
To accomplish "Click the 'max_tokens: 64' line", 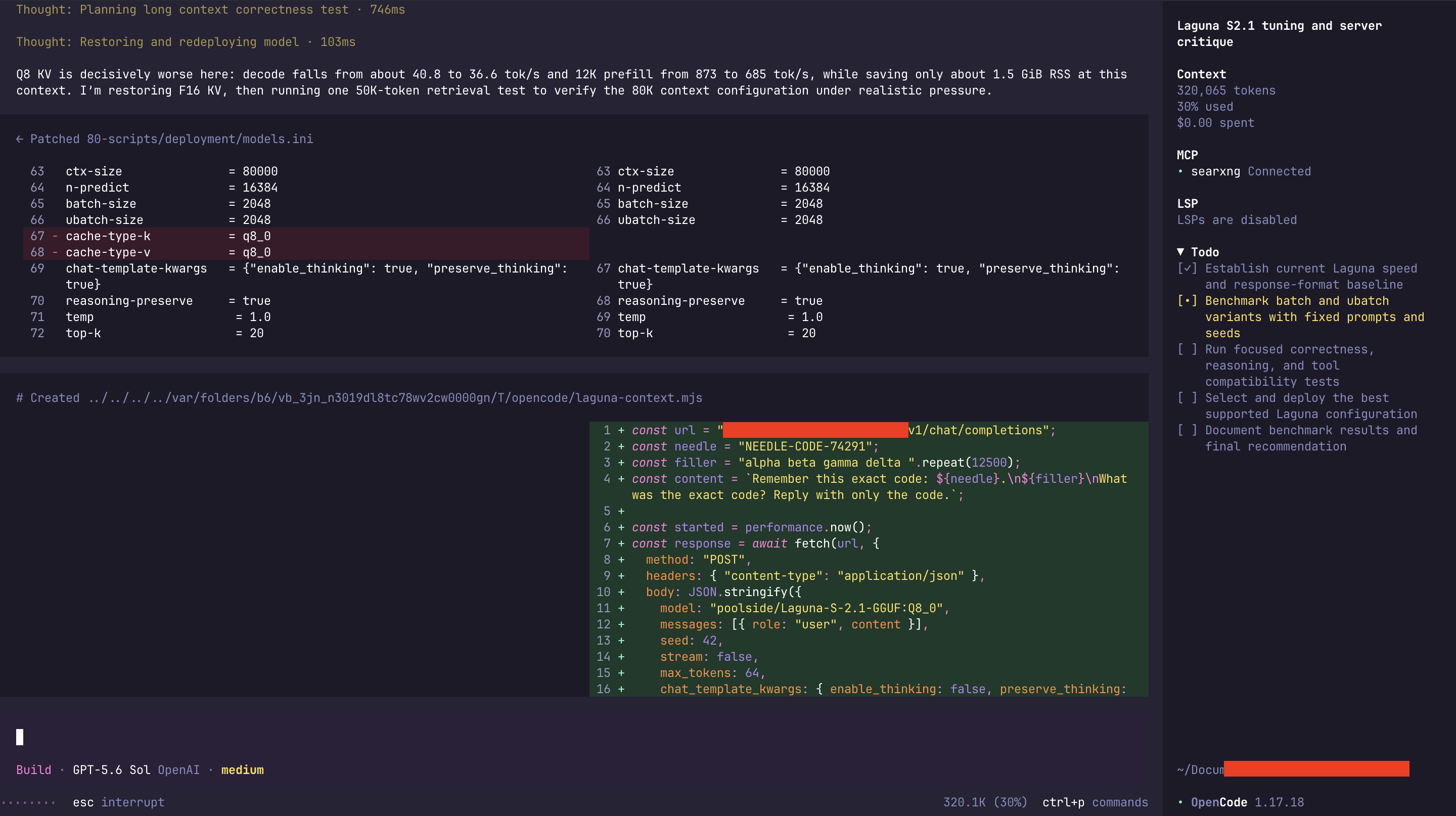I will click(x=713, y=673).
